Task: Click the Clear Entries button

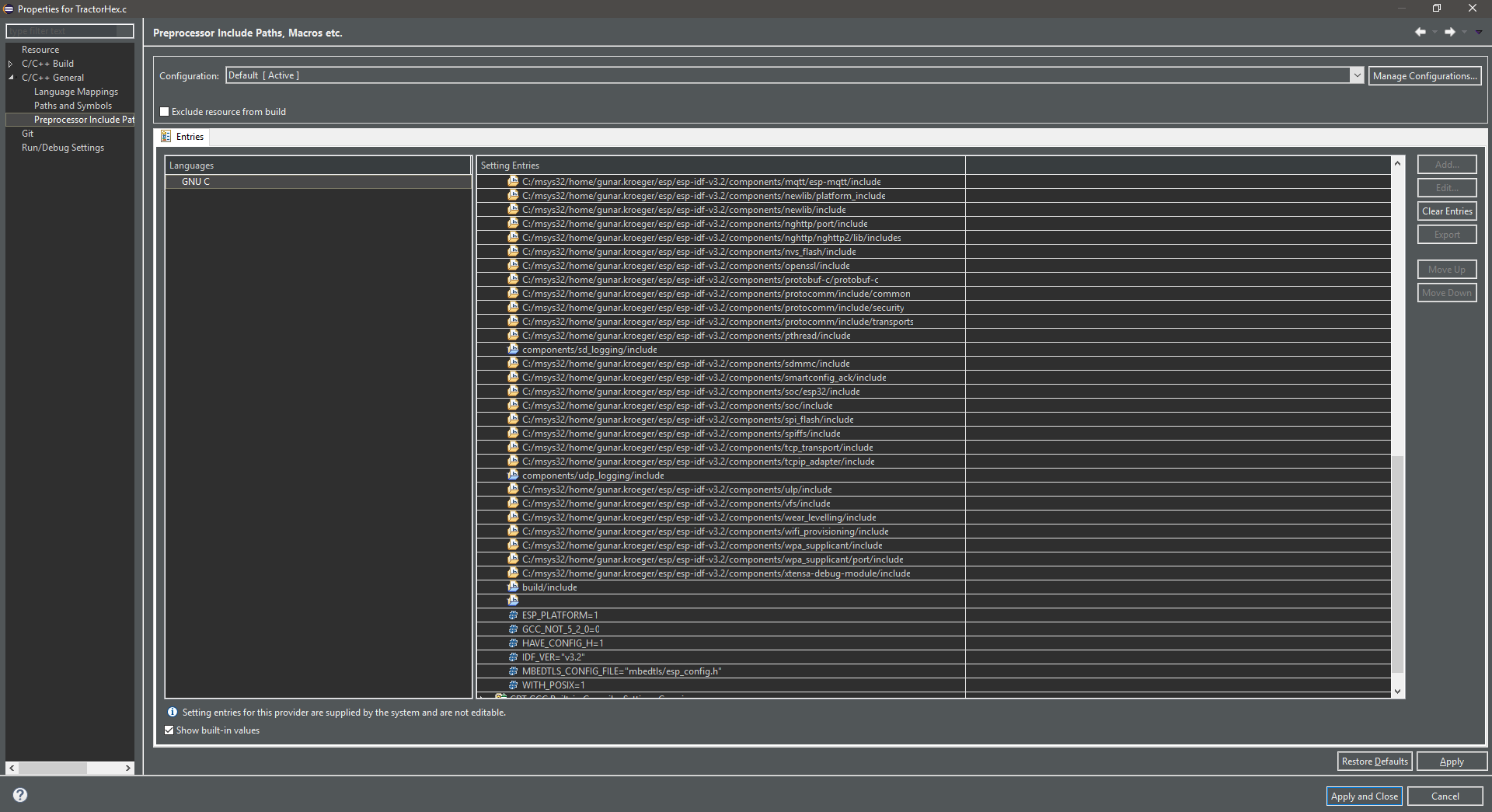Action: coord(1447,211)
